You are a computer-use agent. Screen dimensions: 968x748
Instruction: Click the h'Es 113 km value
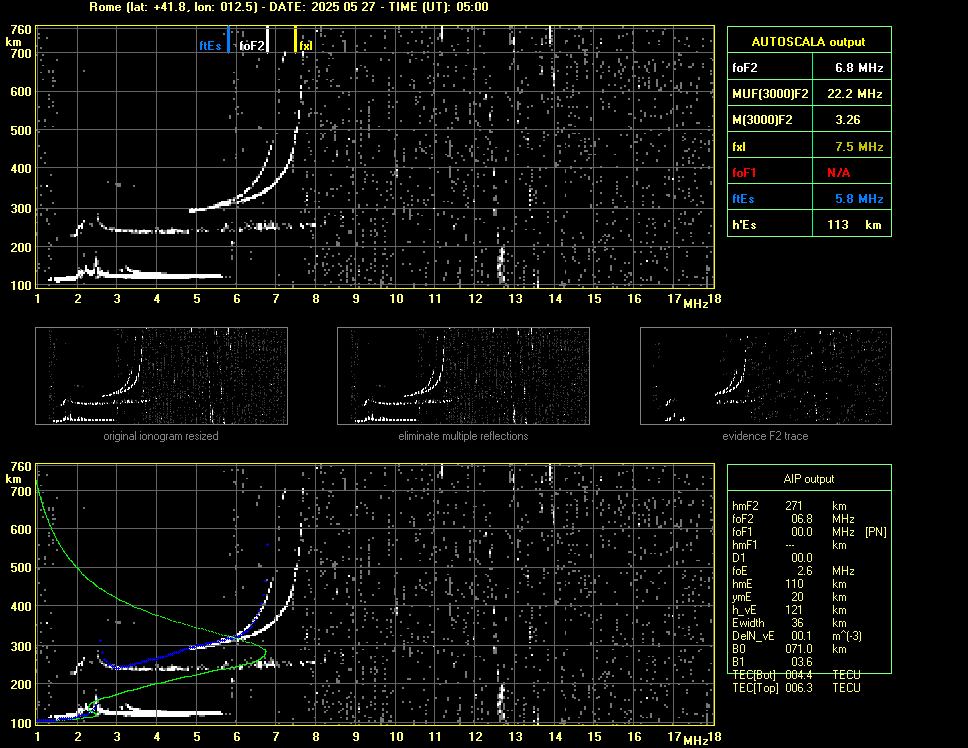[854, 225]
